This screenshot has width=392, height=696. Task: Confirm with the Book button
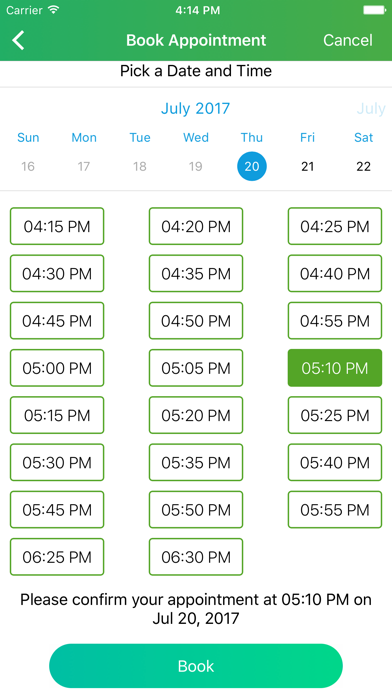click(x=196, y=666)
